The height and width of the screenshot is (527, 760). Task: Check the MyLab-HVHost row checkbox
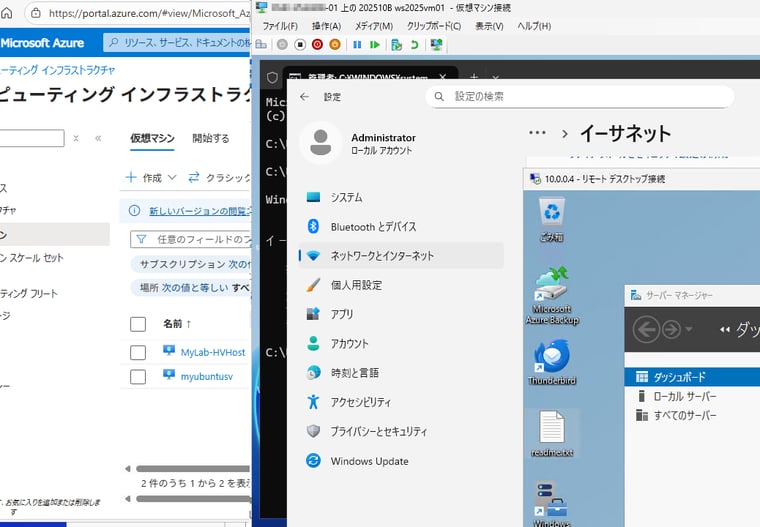click(x=138, y=352)
